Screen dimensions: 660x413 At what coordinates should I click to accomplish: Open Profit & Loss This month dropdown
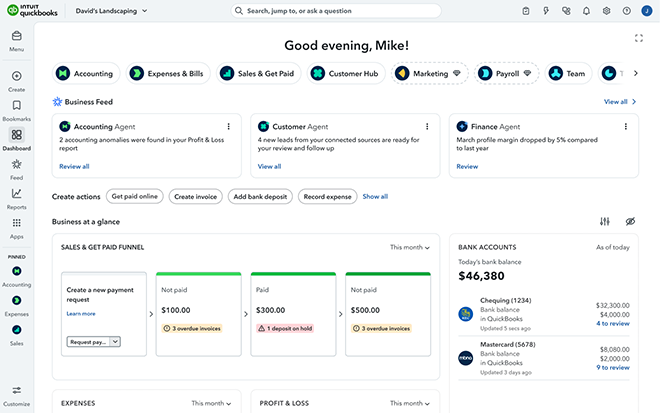tap(410, 403)
